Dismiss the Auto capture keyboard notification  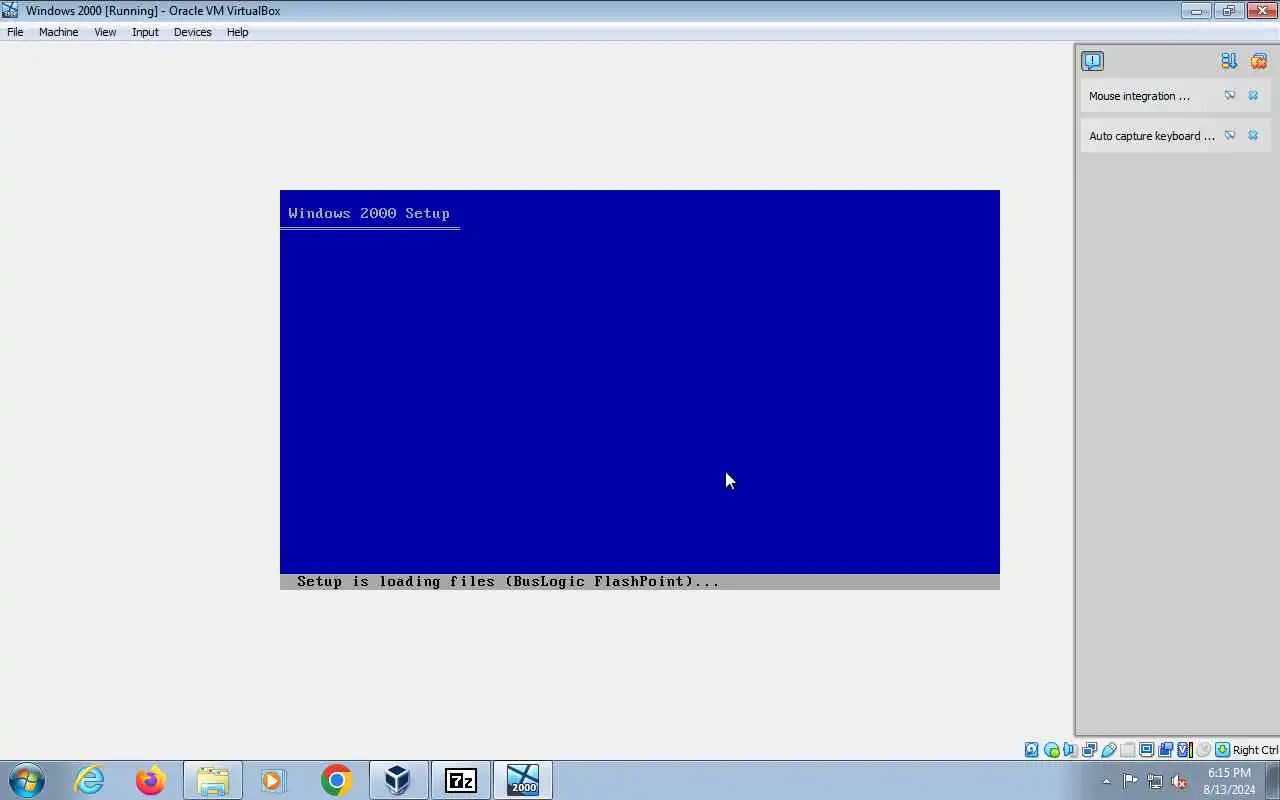tap(1253, 136)
